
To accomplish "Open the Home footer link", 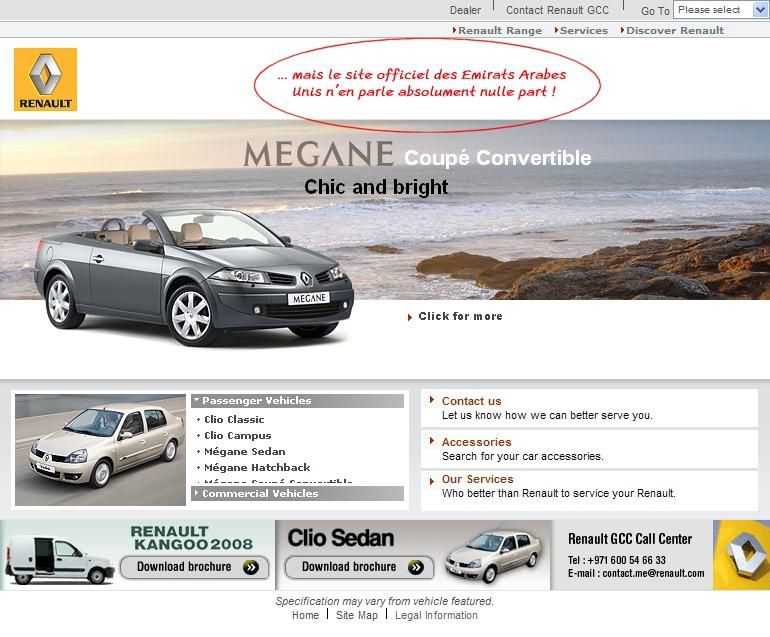I will pos(305,615).
